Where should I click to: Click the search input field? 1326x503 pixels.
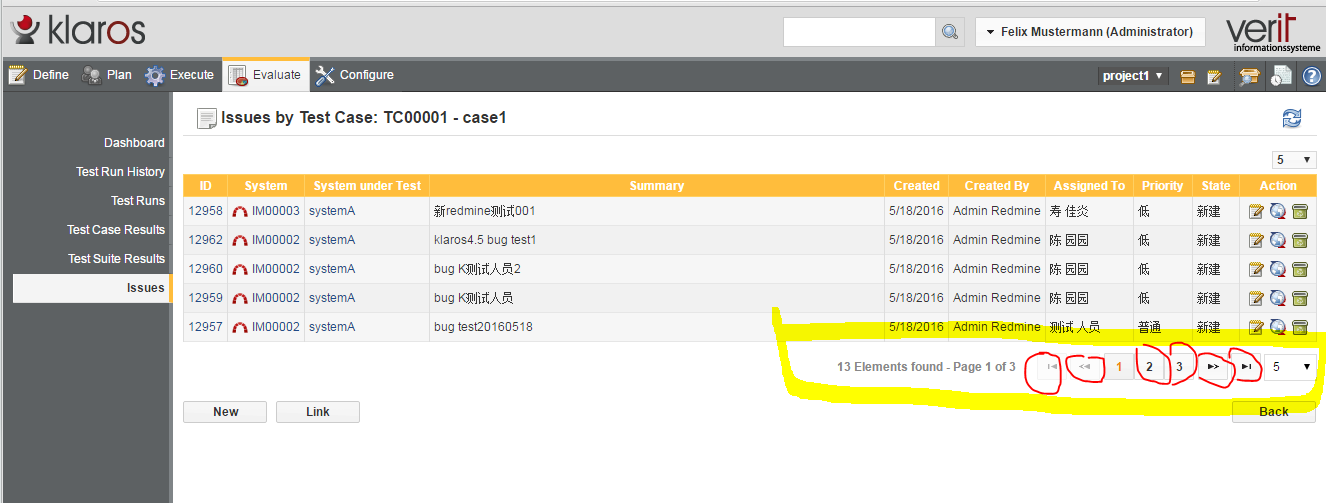pos(859,32)
